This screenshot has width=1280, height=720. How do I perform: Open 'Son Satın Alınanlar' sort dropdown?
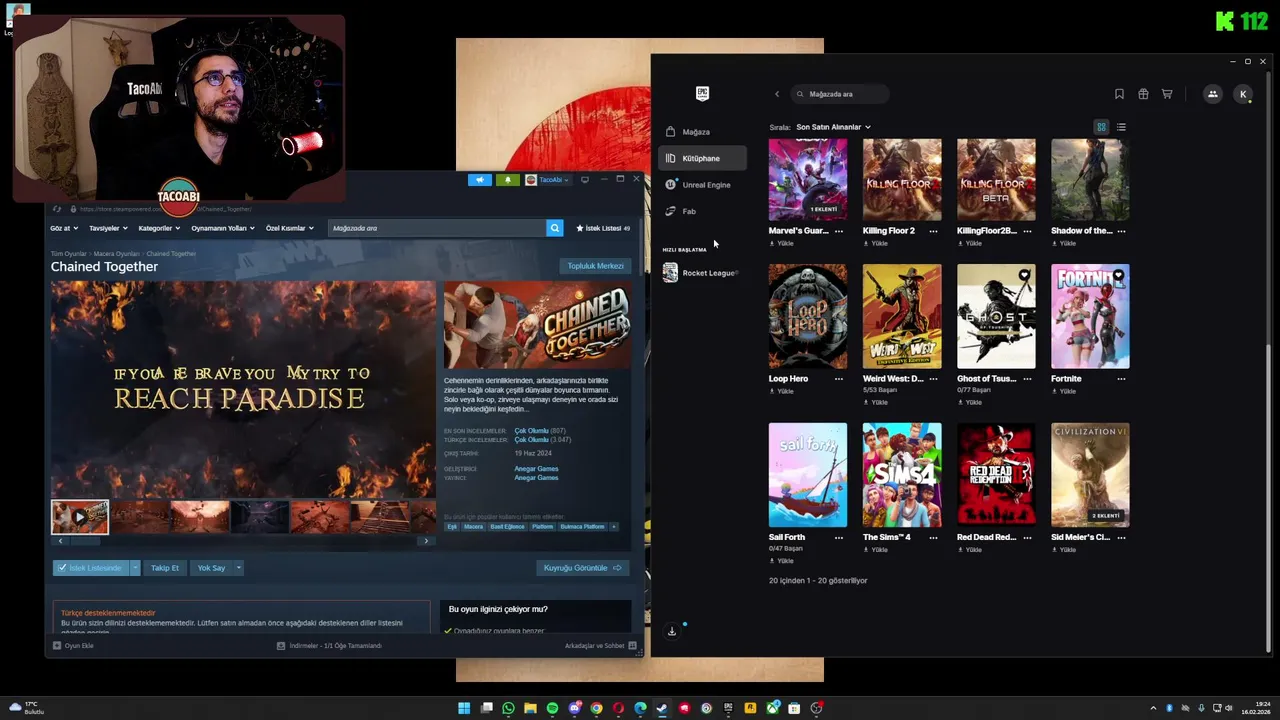pos(833,127)
